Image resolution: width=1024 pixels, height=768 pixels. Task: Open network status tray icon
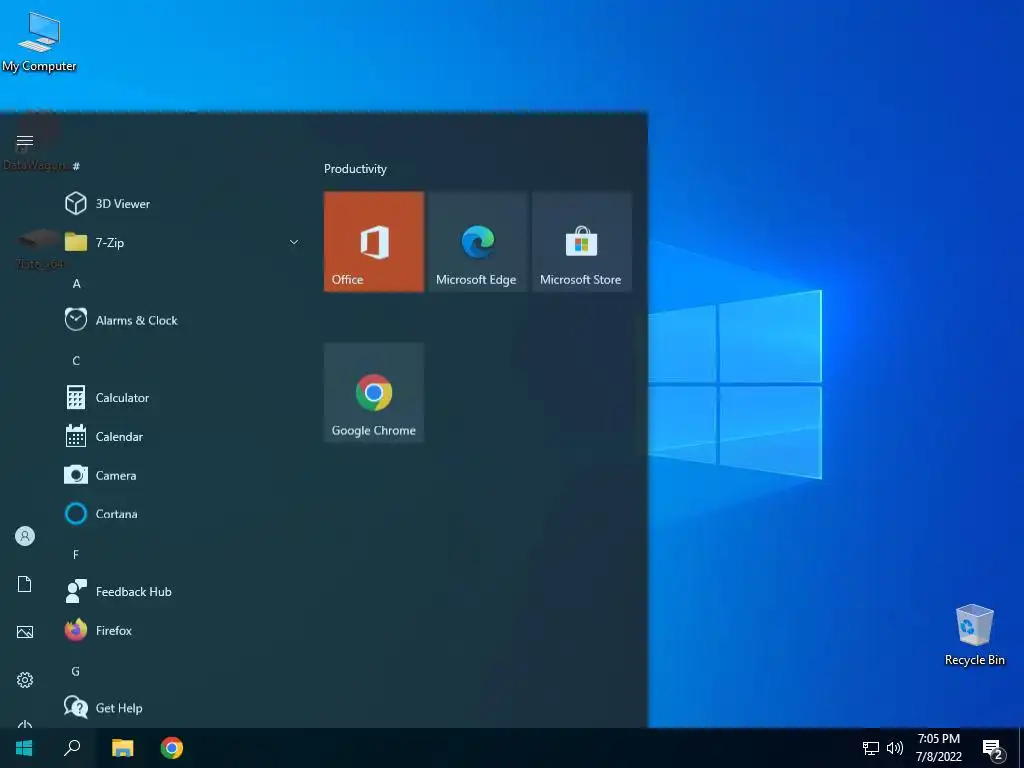[871, 748]
